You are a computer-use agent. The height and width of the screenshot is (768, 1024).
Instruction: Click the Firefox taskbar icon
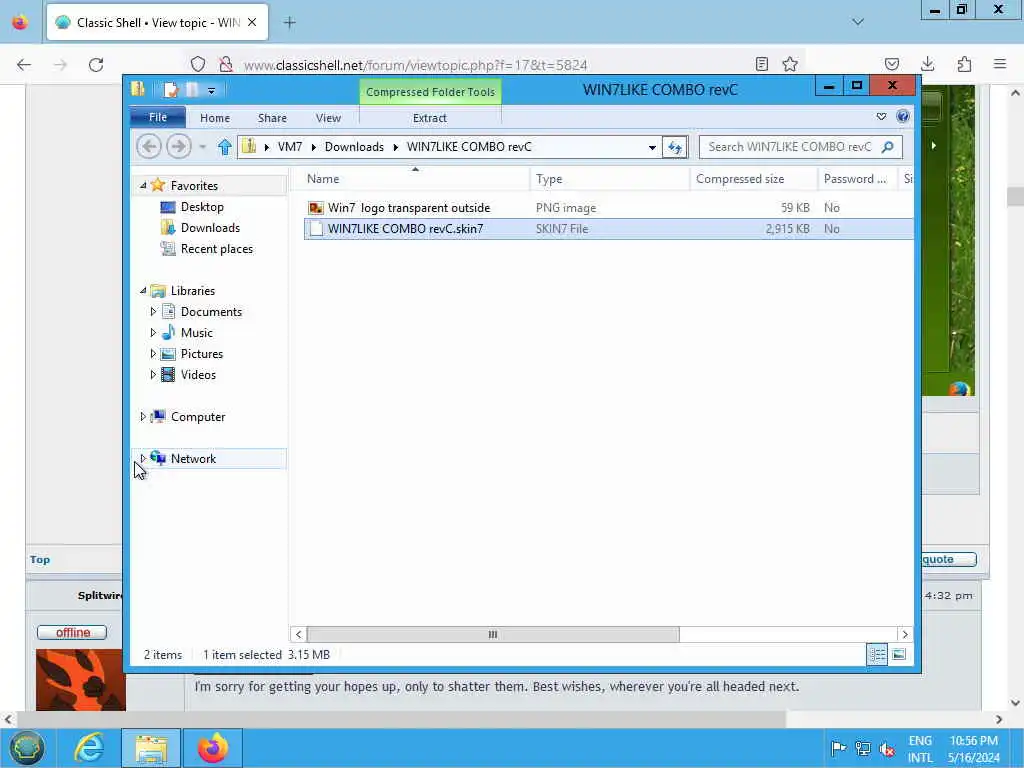[x=213, y=748]
